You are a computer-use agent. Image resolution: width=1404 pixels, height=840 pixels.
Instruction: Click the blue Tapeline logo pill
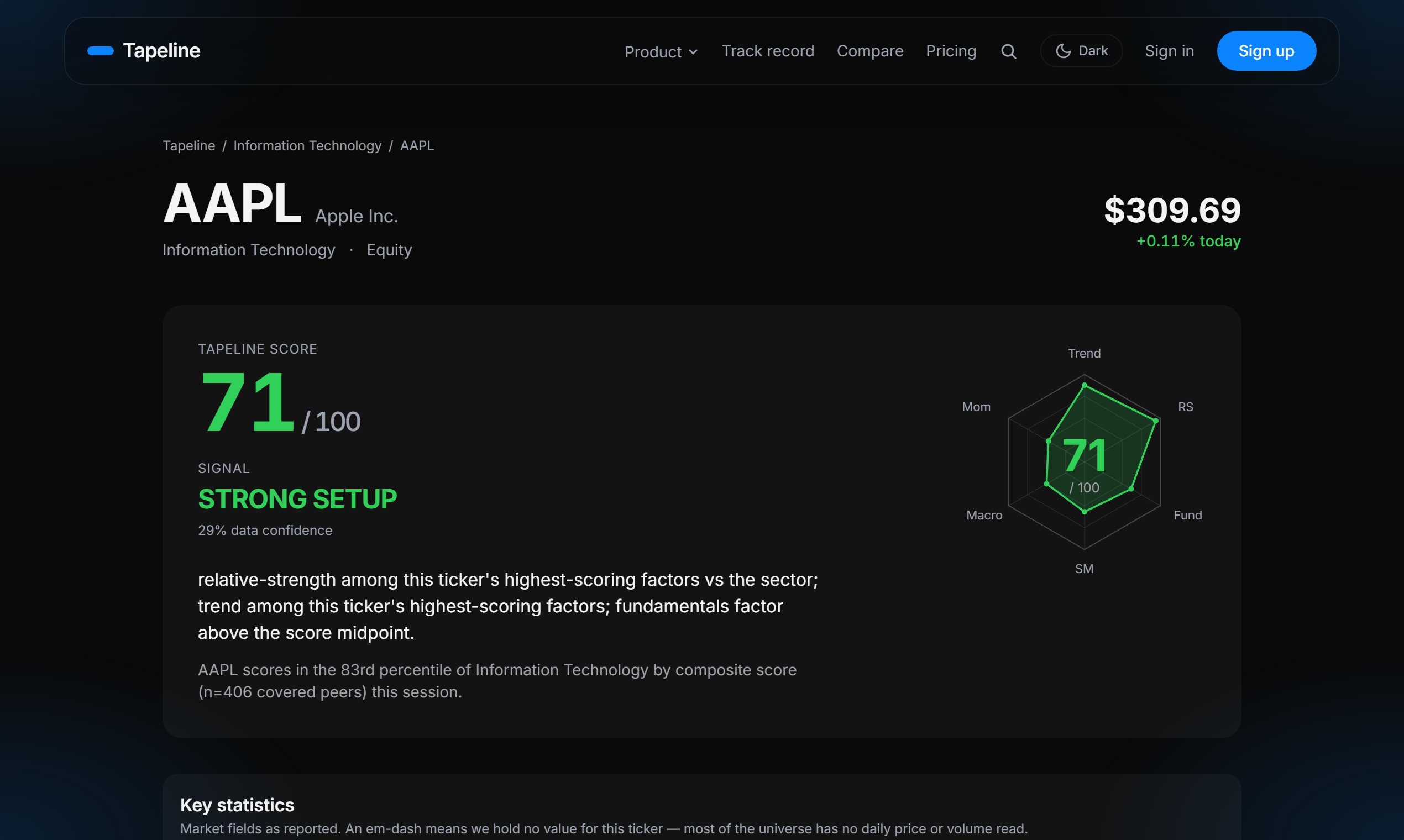(x=100, y=51)
